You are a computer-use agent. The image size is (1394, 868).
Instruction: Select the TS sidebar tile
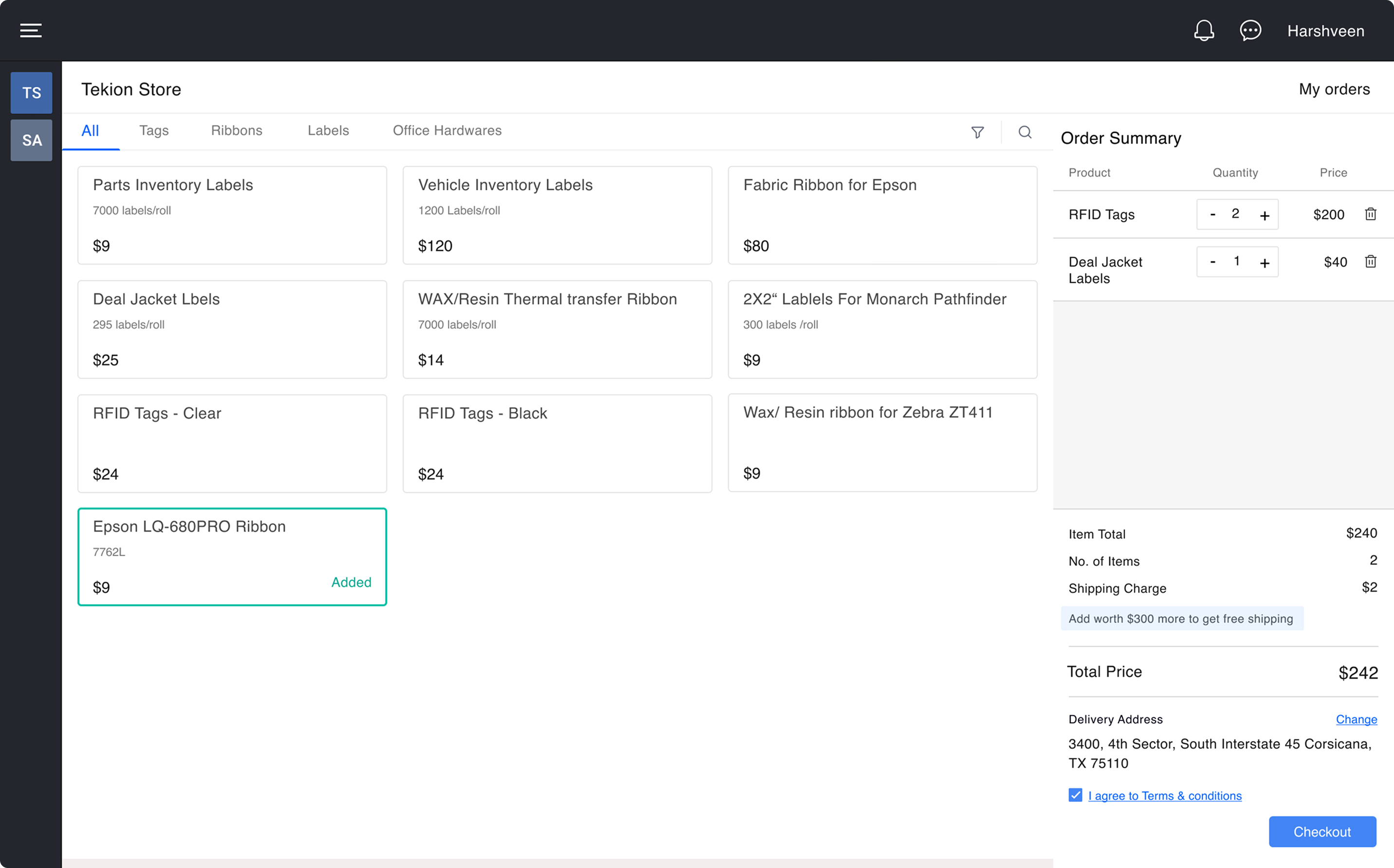tap(32, 93)
